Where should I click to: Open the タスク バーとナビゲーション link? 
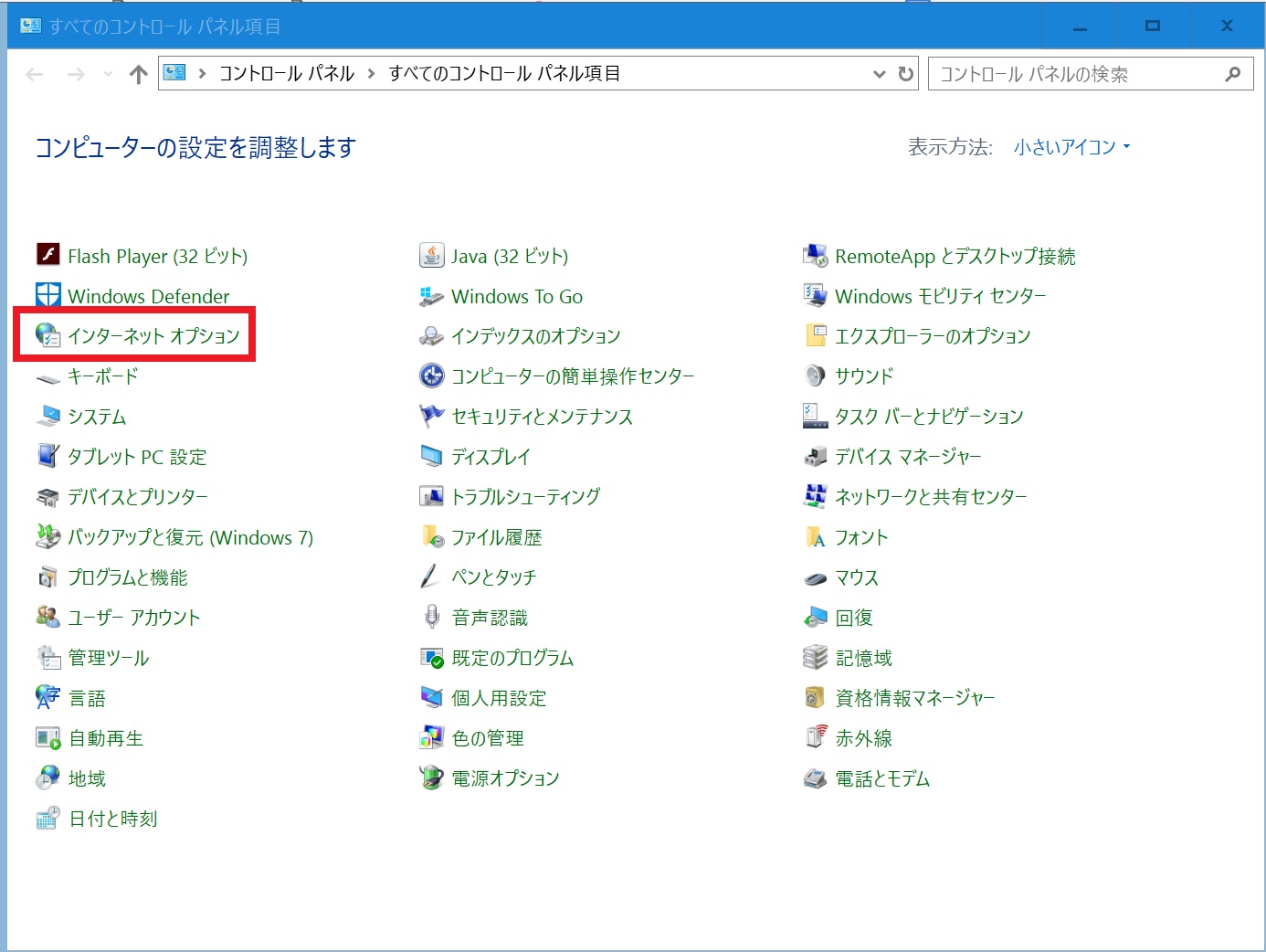[x=929, y=417]
